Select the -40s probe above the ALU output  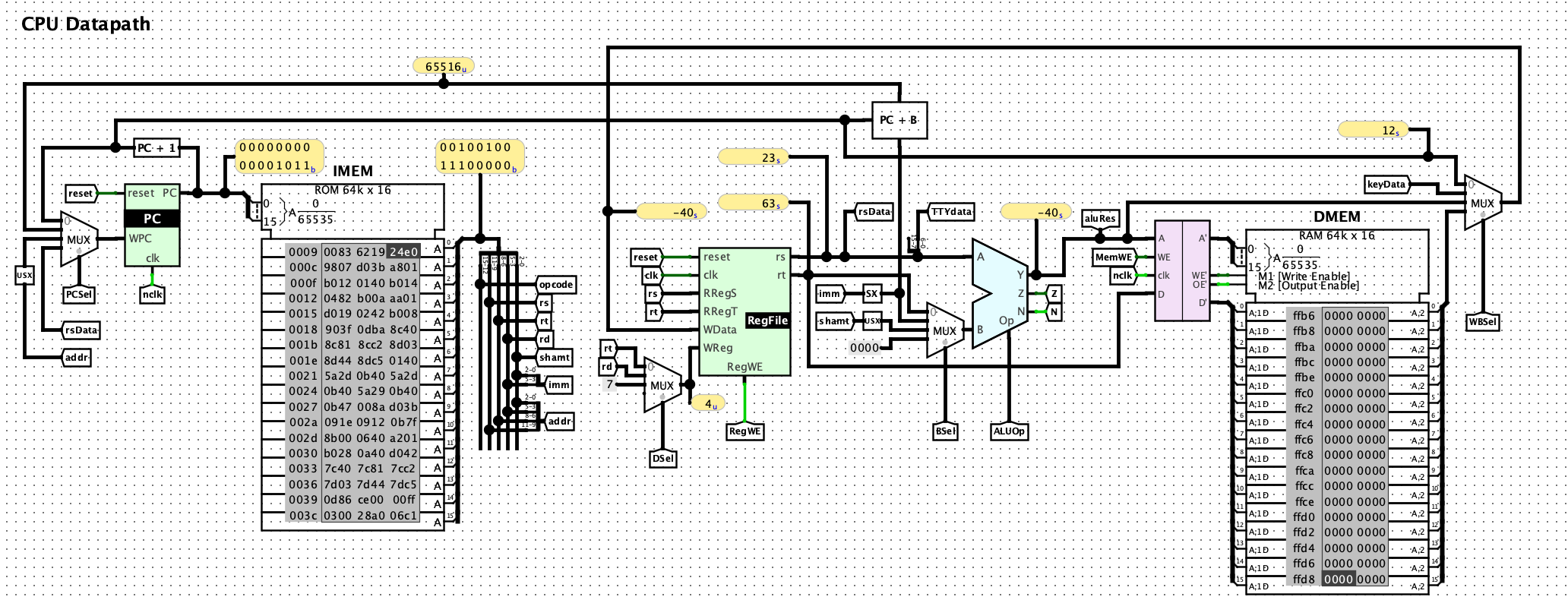point(1036,212)
